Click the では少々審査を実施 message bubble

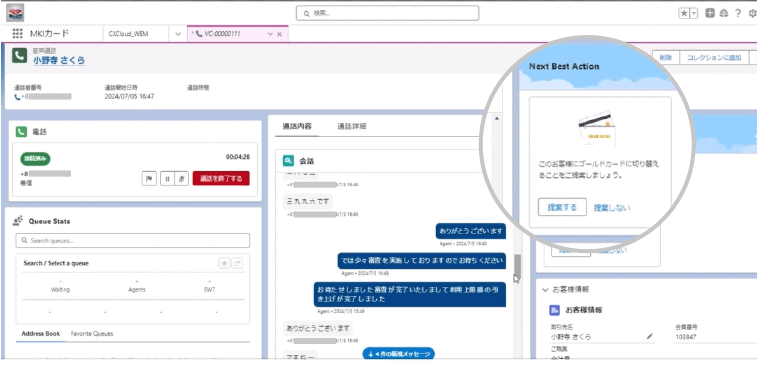click(421, 261)
